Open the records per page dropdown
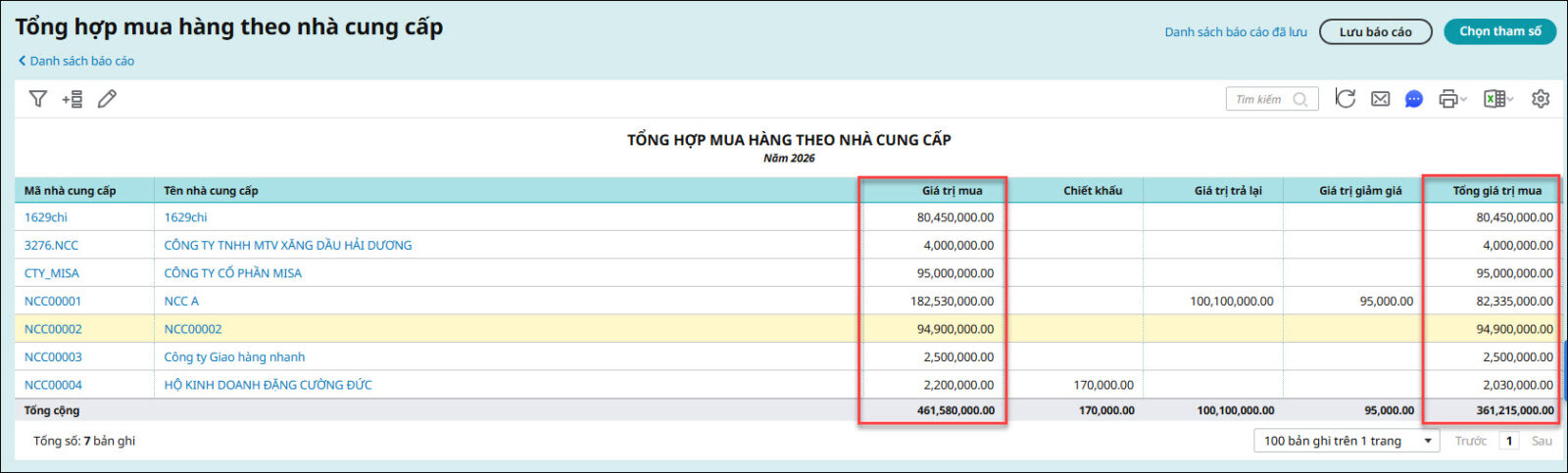Image resolution: width=1568 pixels, height=473 pixels. coord(1346,441)
